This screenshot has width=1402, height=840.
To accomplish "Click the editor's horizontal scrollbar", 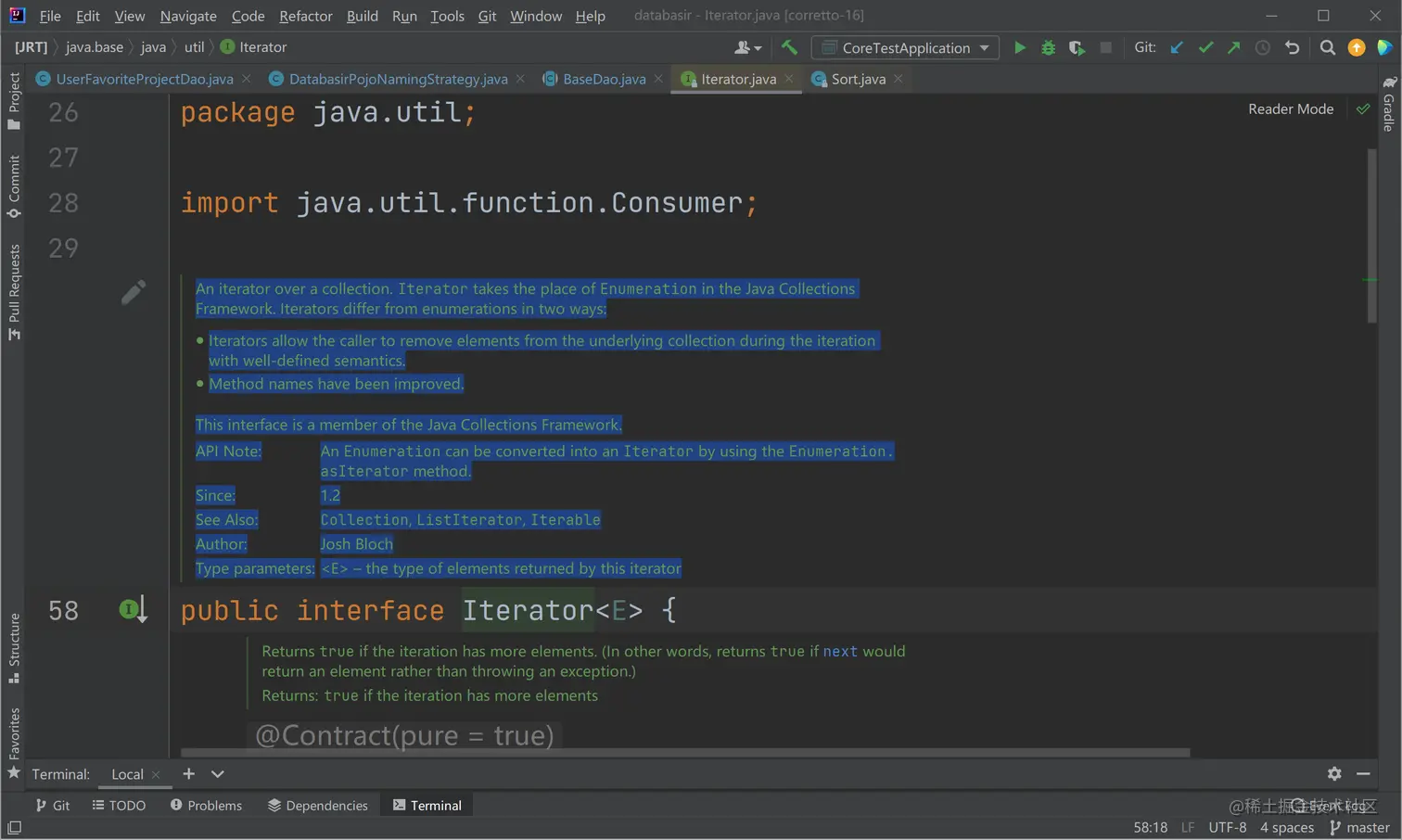I will pos(684,753).
